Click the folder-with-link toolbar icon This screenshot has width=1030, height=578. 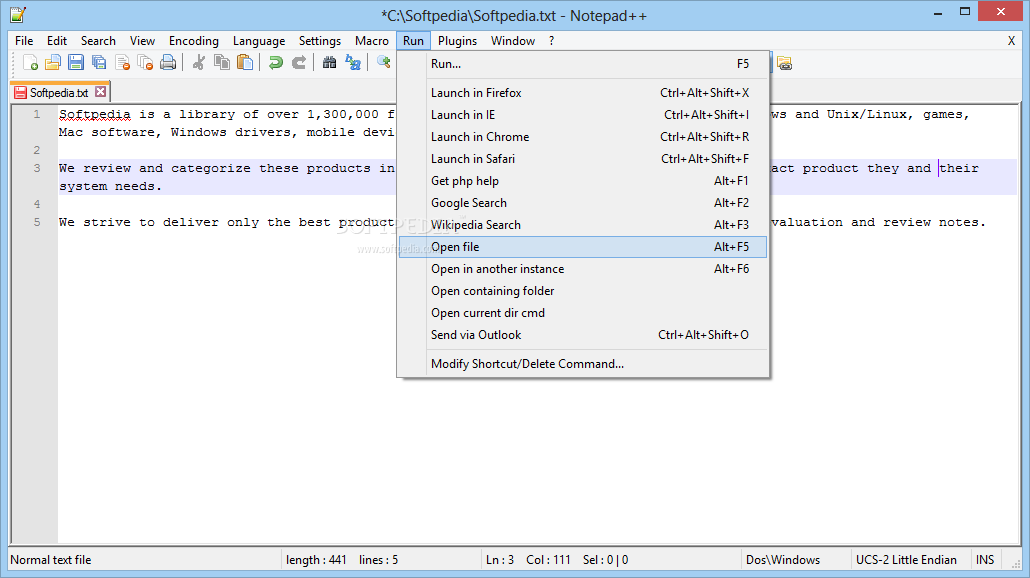pyautogui.click(x=784, y=63)
